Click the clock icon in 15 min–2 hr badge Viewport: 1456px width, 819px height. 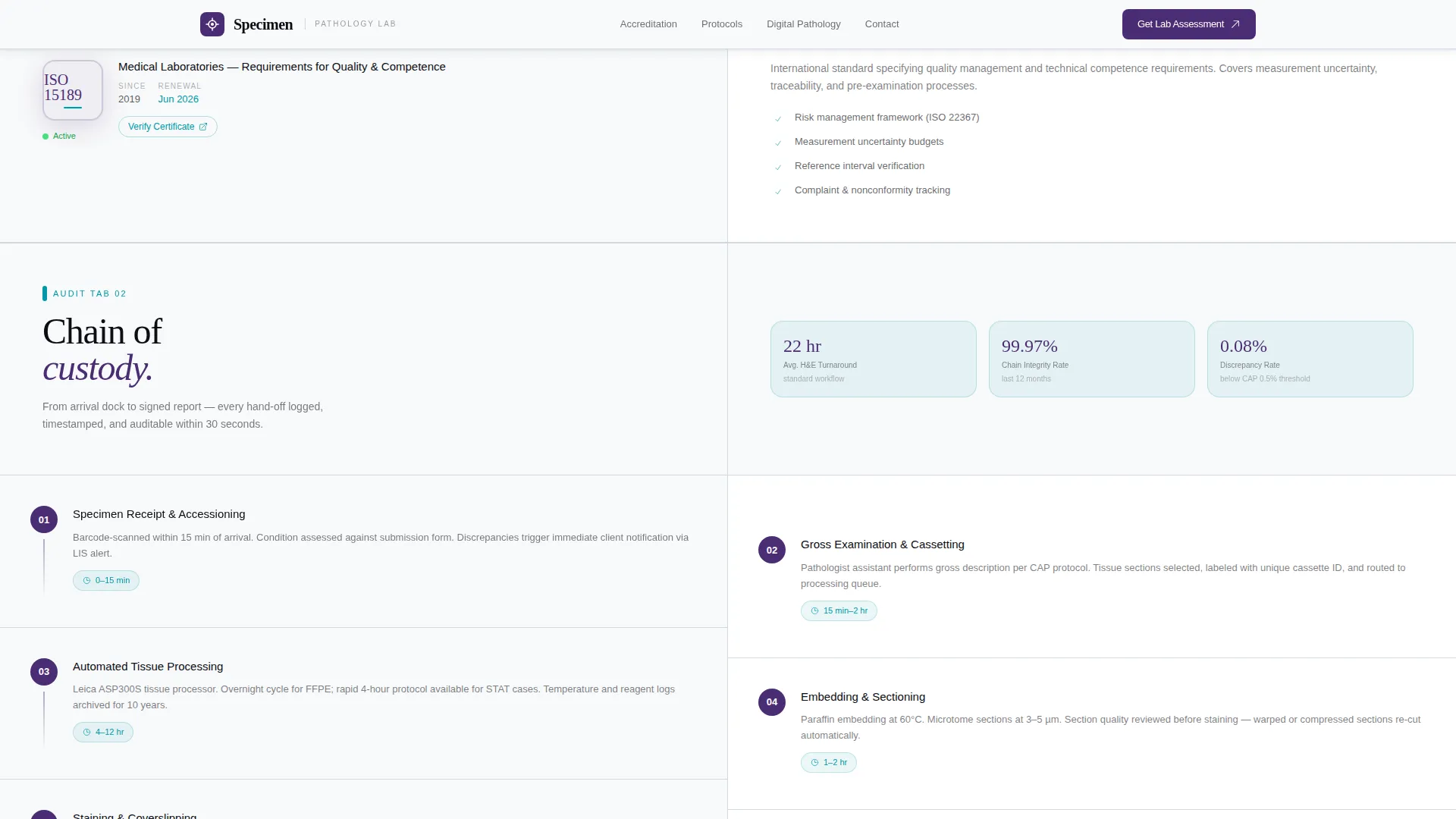[814, 611]
